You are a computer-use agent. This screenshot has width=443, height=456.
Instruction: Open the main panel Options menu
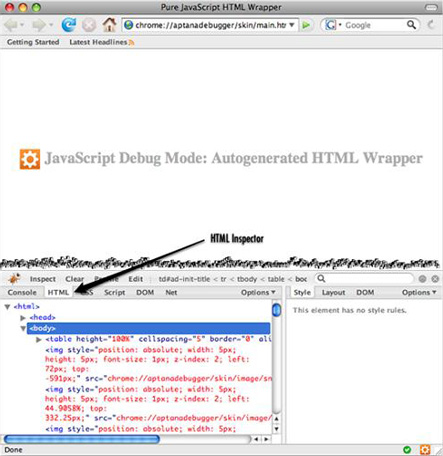coord(258,293)
